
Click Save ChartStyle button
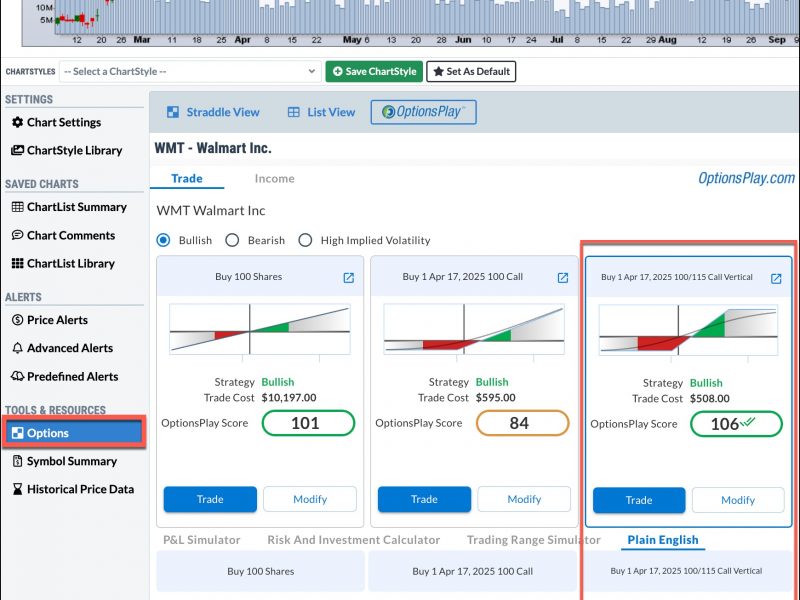point(374,71)
